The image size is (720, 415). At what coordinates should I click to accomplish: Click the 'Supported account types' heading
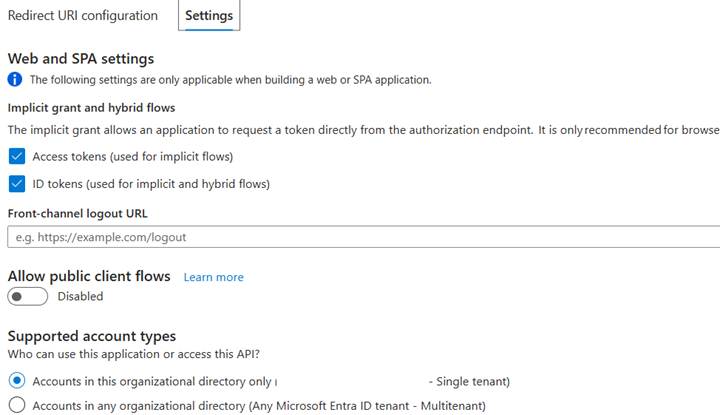pos(92,336)
